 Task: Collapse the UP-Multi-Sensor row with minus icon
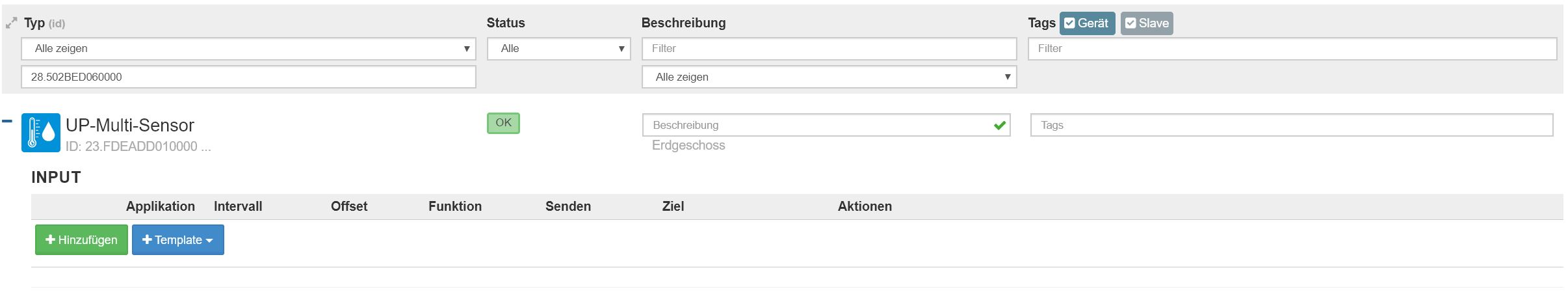pos(7,121)
